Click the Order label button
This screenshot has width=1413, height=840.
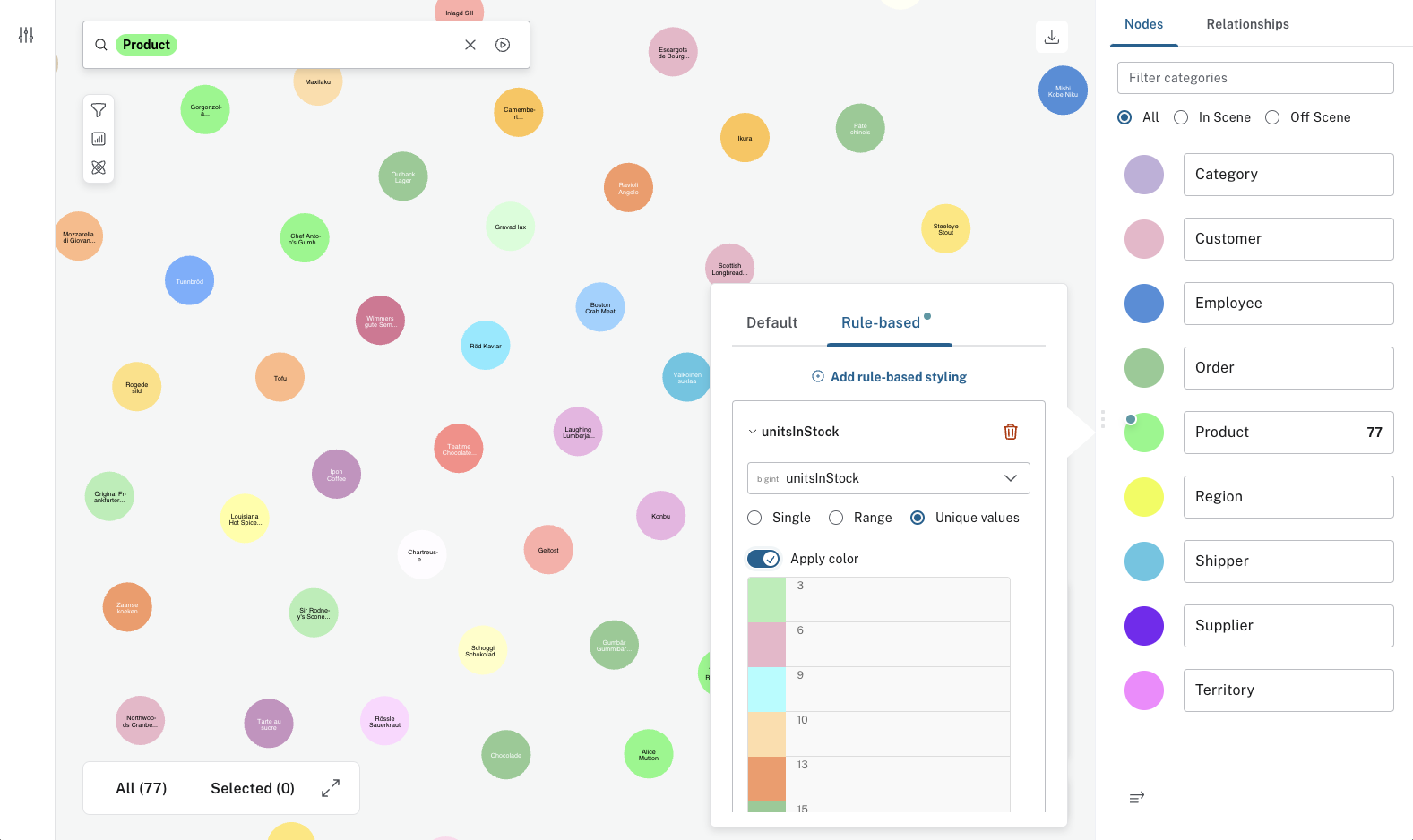click(x=1288, y=368)
